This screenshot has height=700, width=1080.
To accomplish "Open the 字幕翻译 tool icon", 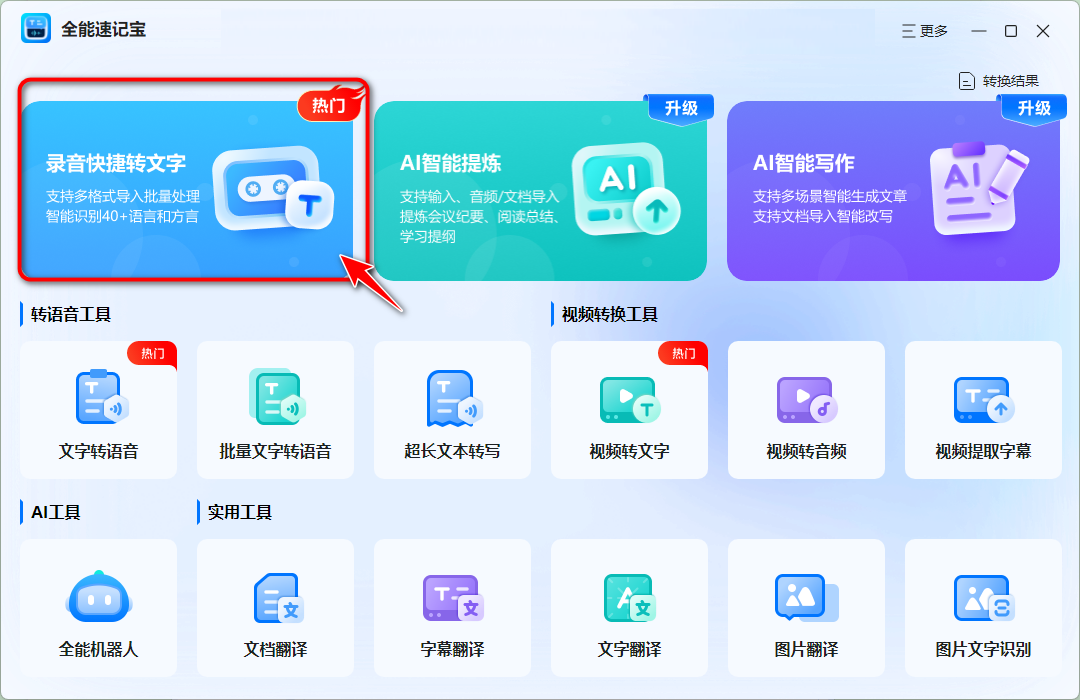I will [453, 597].
